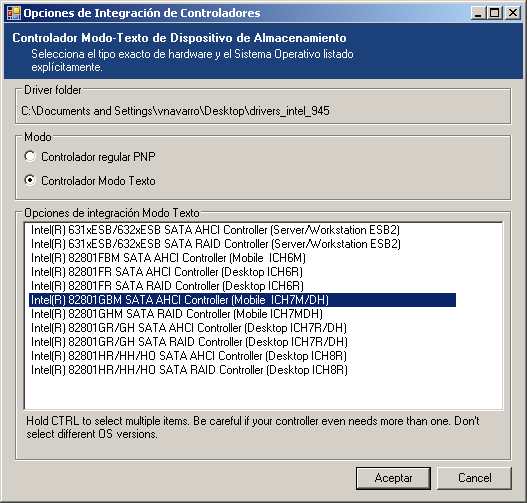
Task: Select 82801FR SATA RAID Controller (Desktop ICH6R)
Action: pos(167,286)
